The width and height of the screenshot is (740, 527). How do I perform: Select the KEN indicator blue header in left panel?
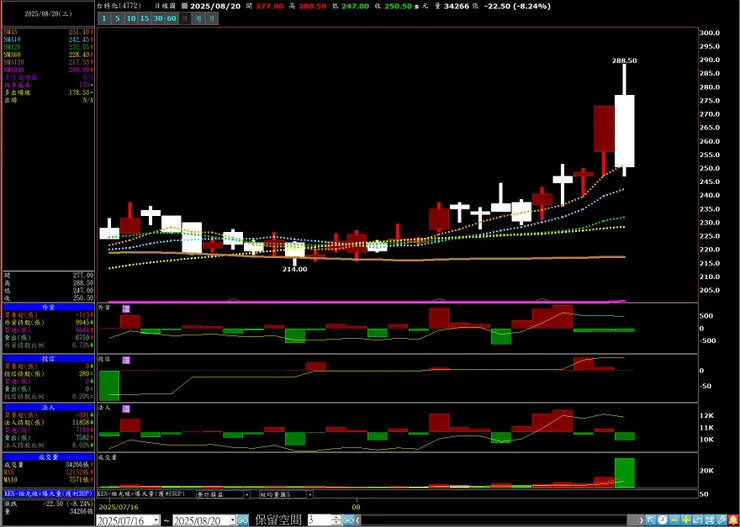49,494
